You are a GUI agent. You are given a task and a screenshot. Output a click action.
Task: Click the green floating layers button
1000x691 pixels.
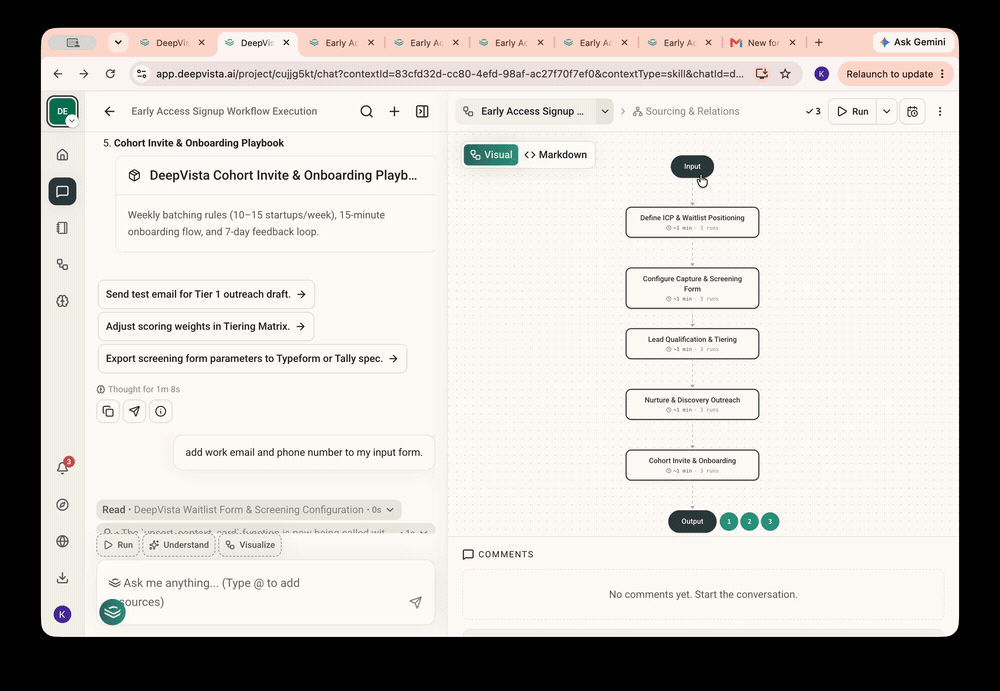[x=112, y=612]
